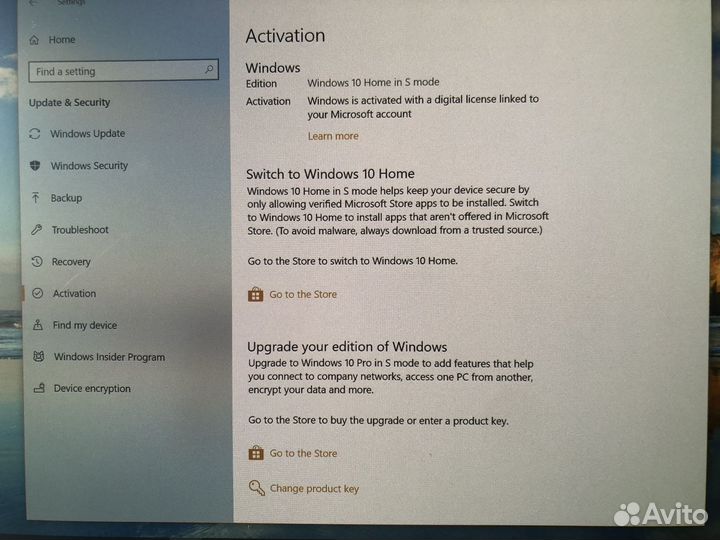Click the Troubleshoot wrench icon
Viewport: 720px width, 540px height.
[37, 230]
